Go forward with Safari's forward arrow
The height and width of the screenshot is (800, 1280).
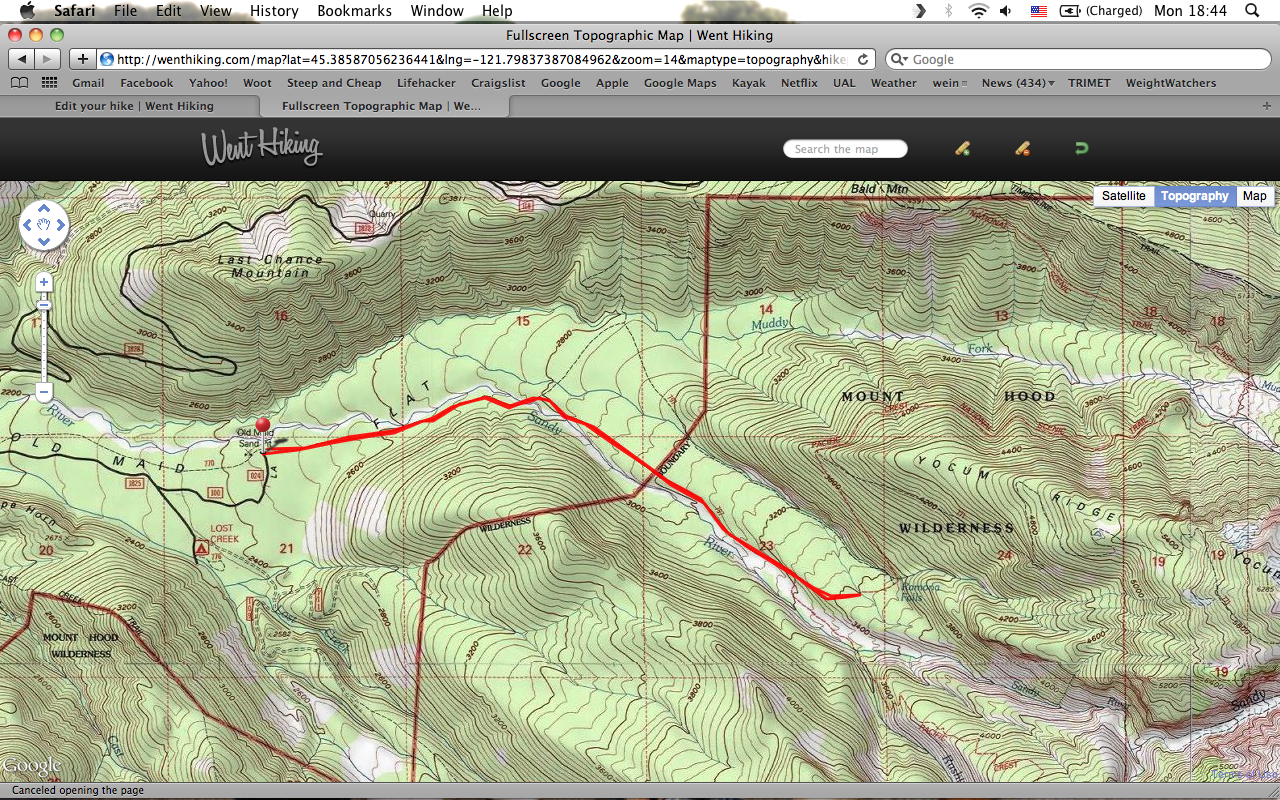(x=48, y=59)
